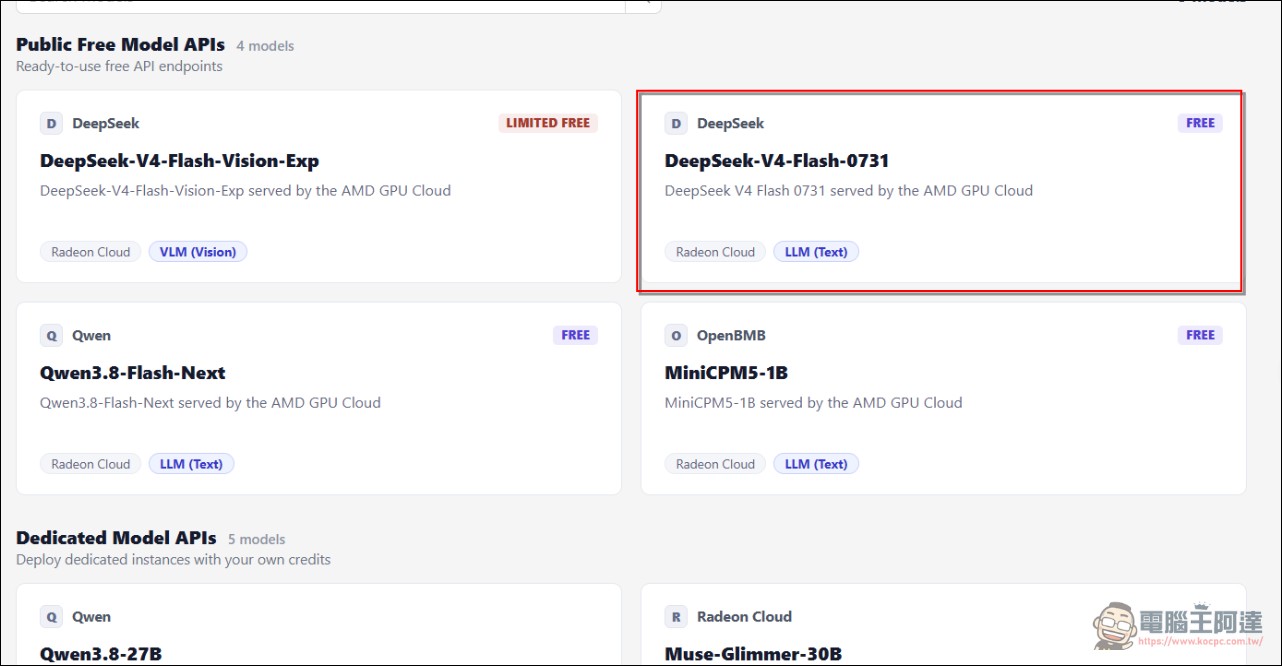The image size is (1282, 666).
Task: Click the Dedicated Model APIs heading
Action: tap(116, 538)
